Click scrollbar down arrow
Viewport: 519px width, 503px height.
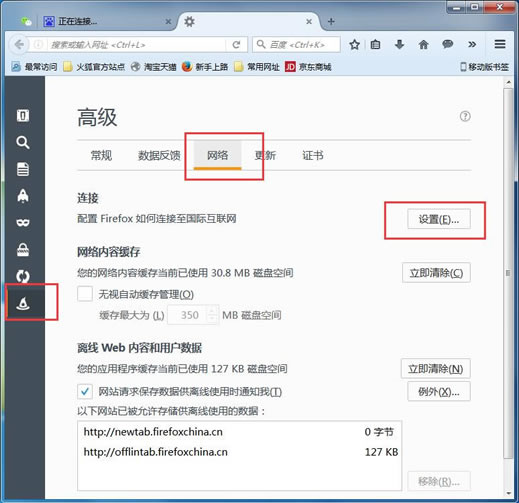pyautogui.click(x=508, y=493)
